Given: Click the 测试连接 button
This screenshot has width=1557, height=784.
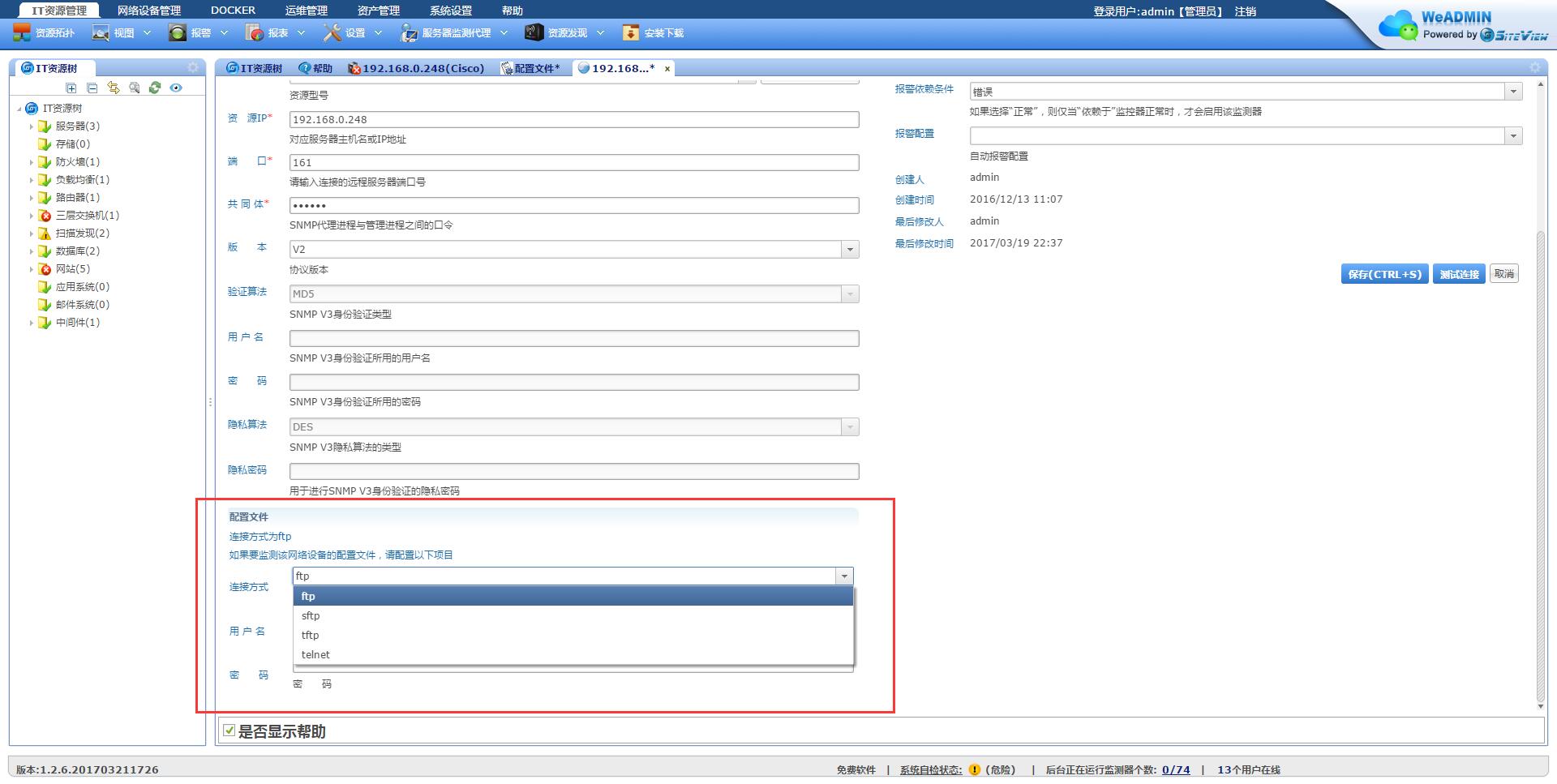Looking at the screenshot, I should coord(1459,274).
